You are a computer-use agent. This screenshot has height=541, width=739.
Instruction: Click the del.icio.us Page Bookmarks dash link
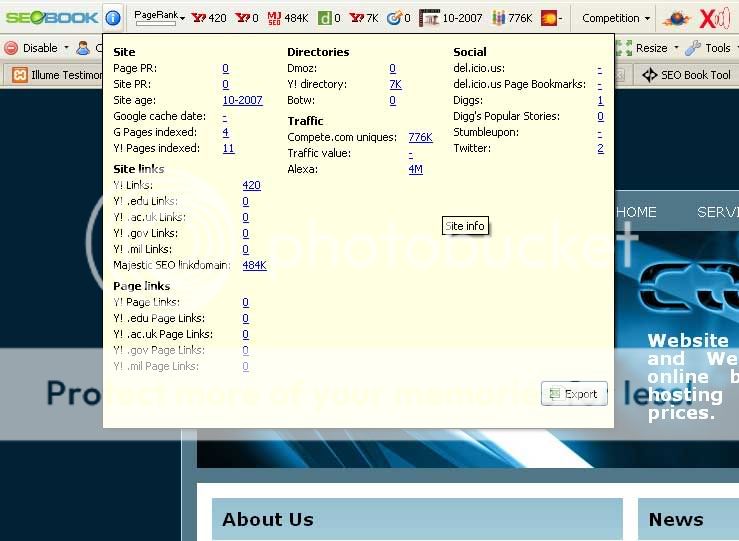(599, 84)
